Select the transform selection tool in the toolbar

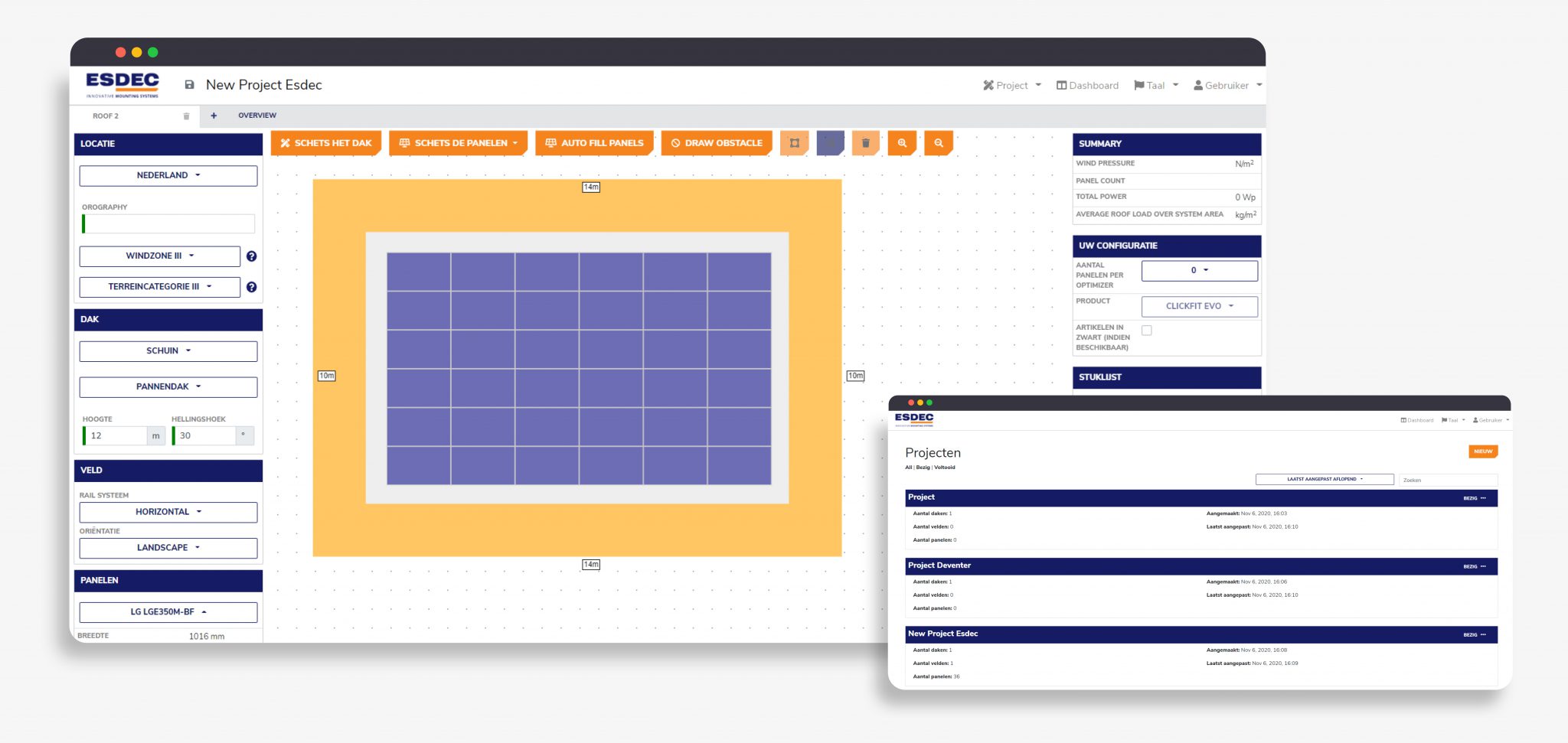pyautogui.click(x=795, y=142)
